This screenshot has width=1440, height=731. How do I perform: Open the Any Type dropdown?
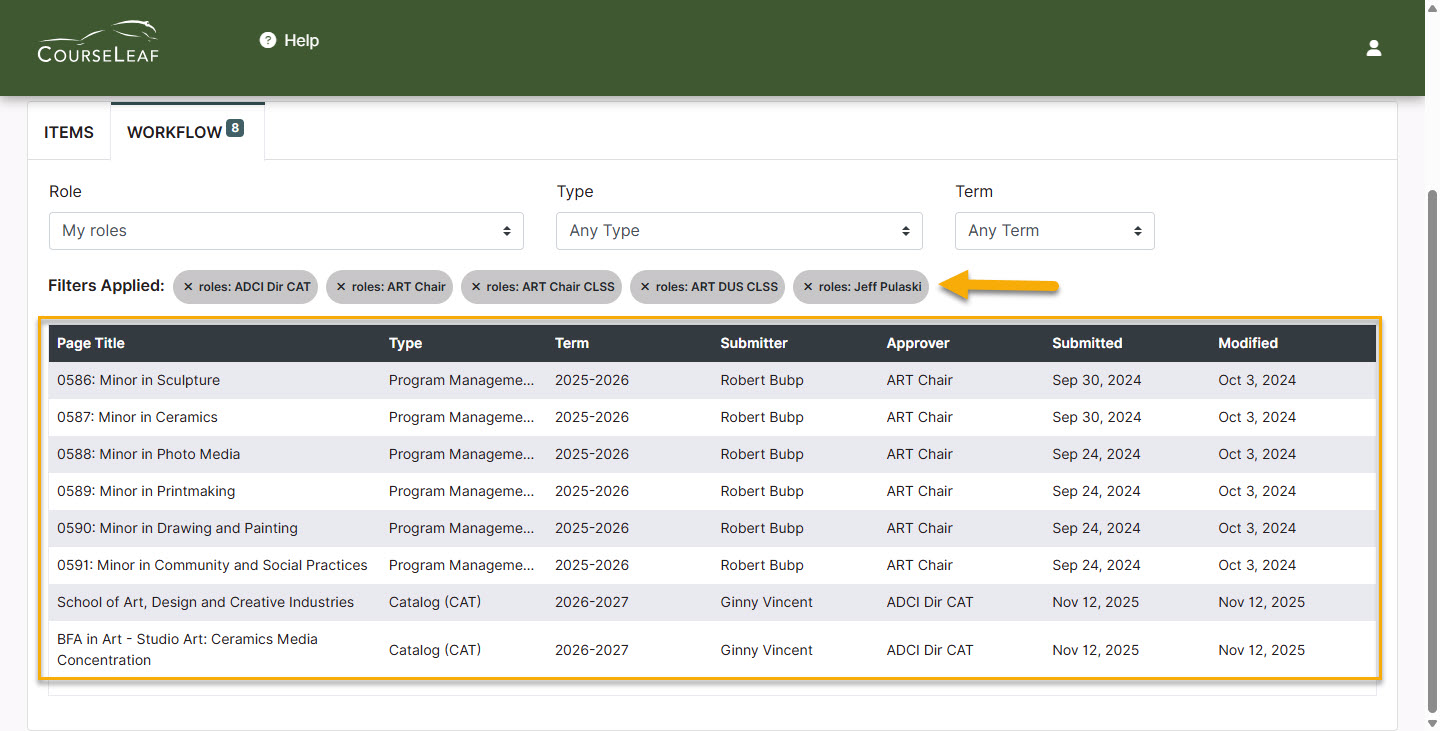click(x=738, y=230)
